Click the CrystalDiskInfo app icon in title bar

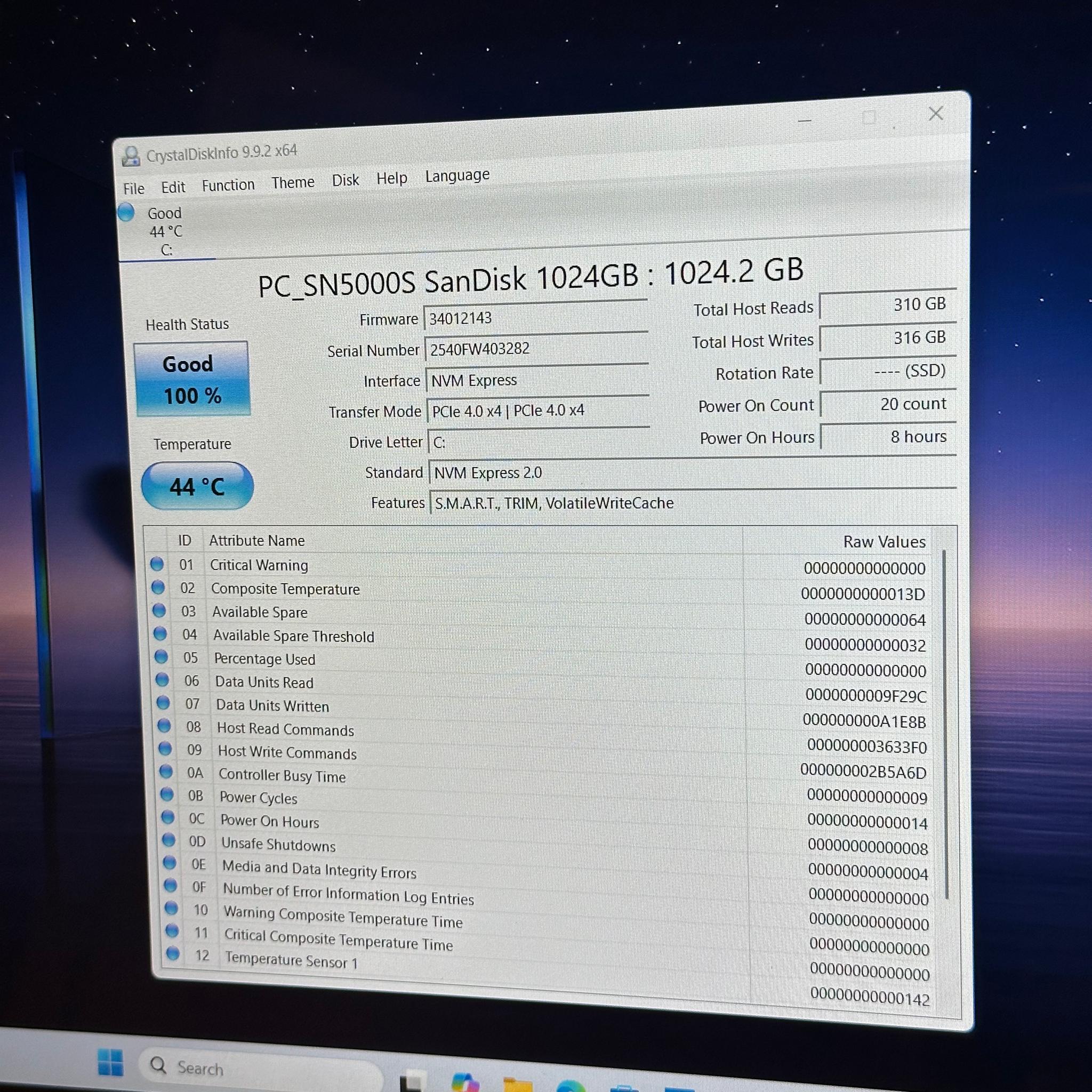pos(131,157)
